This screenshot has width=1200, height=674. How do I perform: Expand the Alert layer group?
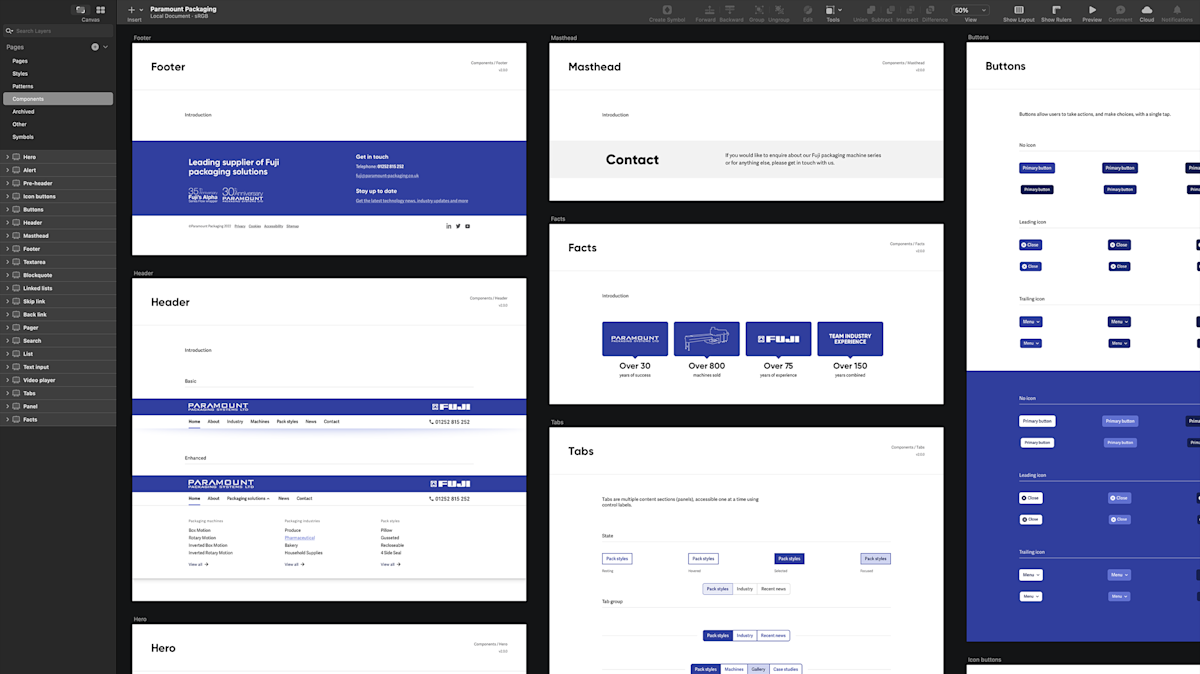(x=7, y=170)
